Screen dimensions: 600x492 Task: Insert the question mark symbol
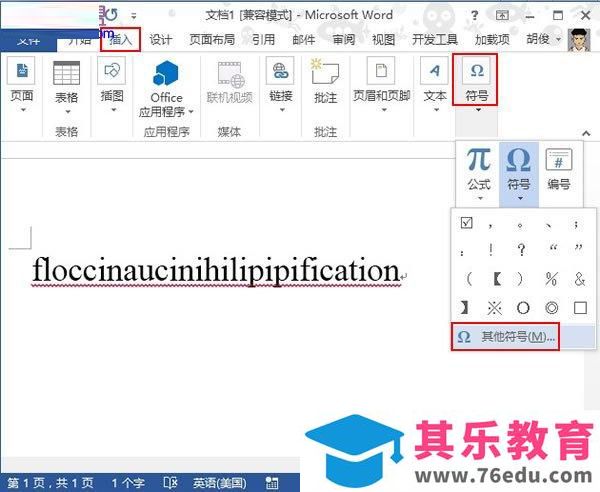tap(521, 250)
